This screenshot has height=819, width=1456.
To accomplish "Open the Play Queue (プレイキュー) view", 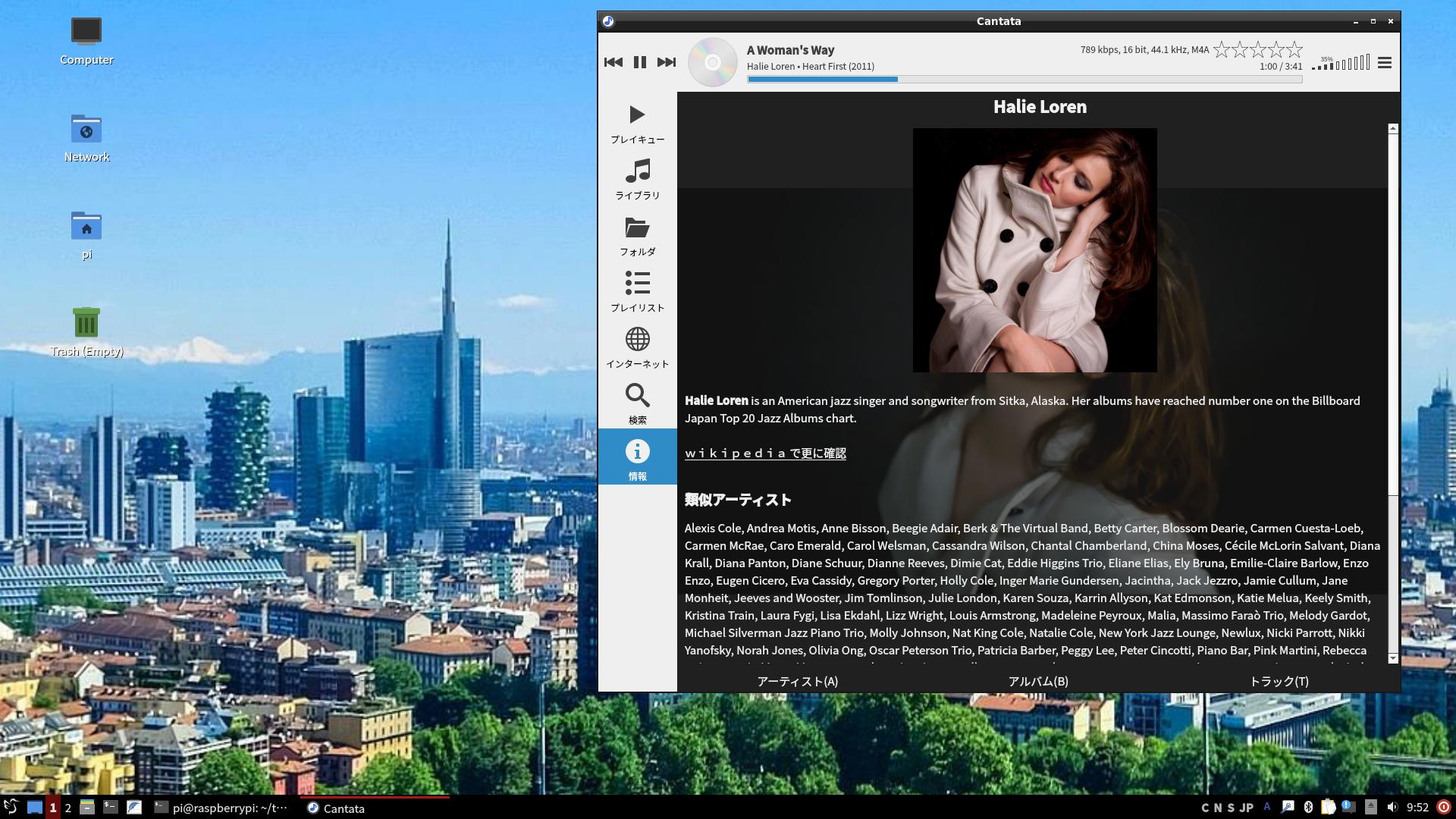I will tap(637, 123).
